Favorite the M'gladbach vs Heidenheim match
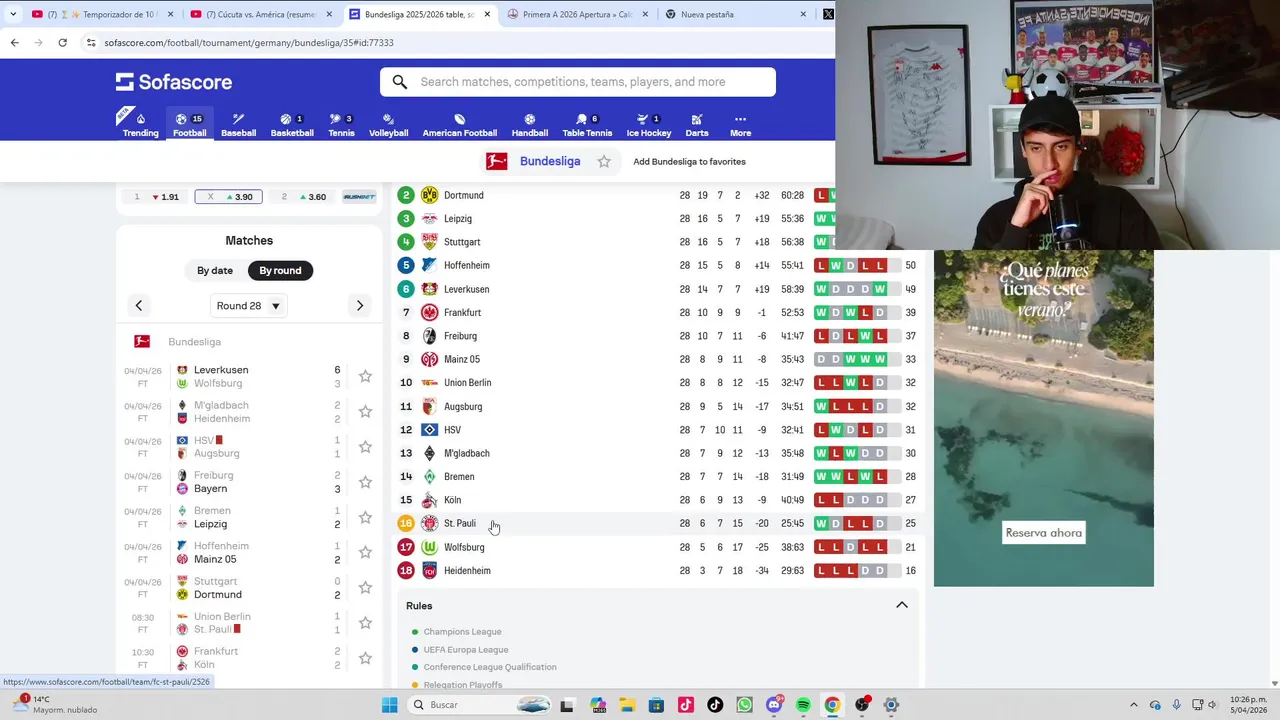The height and width of the screenshot is (720, 1280). point(365,411)
